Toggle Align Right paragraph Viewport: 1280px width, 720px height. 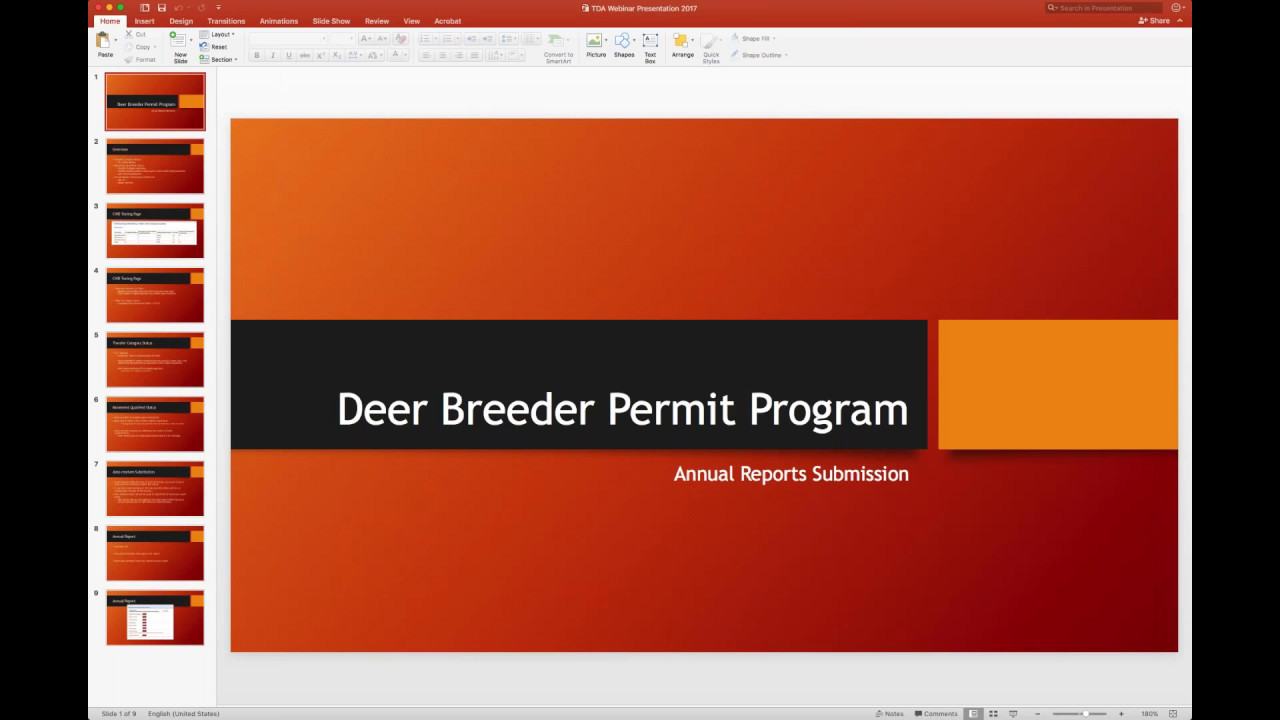coord(458,55)
